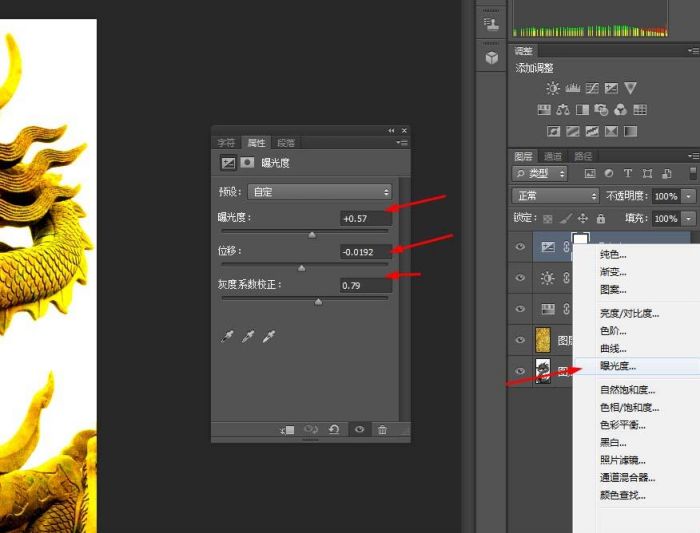Image resolution: width=700 pixels, height=533 pixels.
Task: Delete the adjustment layer with trash icon
Action: (x=382, y=430)
